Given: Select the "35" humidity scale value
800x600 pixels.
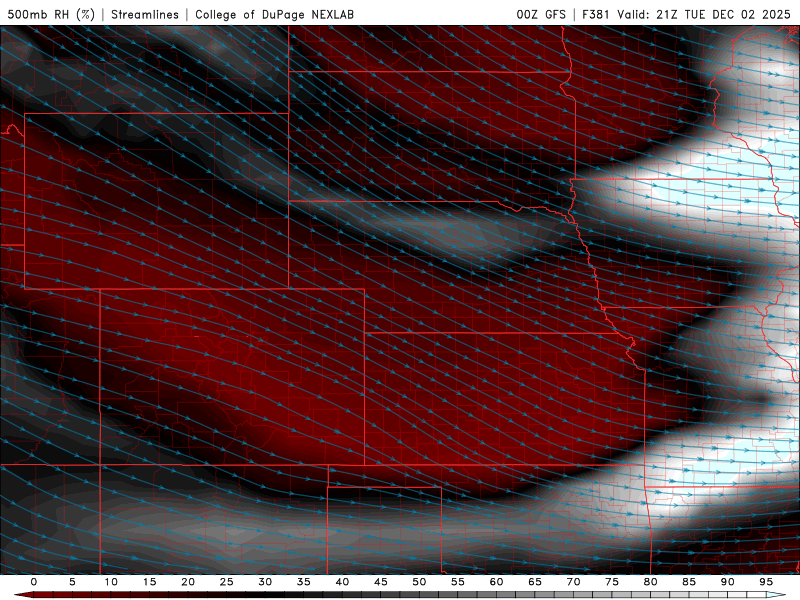Looking at the screenshot, I should coord(303,582).
